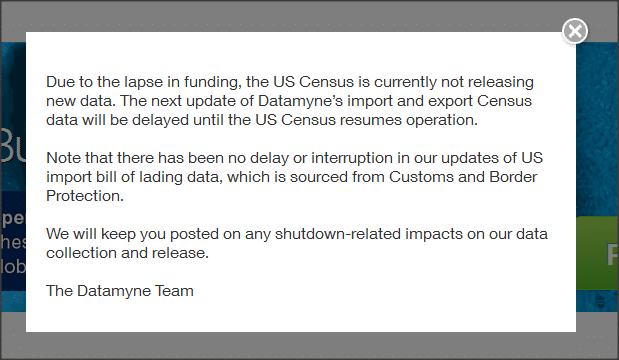Click the gray overlay strip below the popup
The height and width of the screenshot is (360, 619).
pyautogui.click(x=309, y=345)
